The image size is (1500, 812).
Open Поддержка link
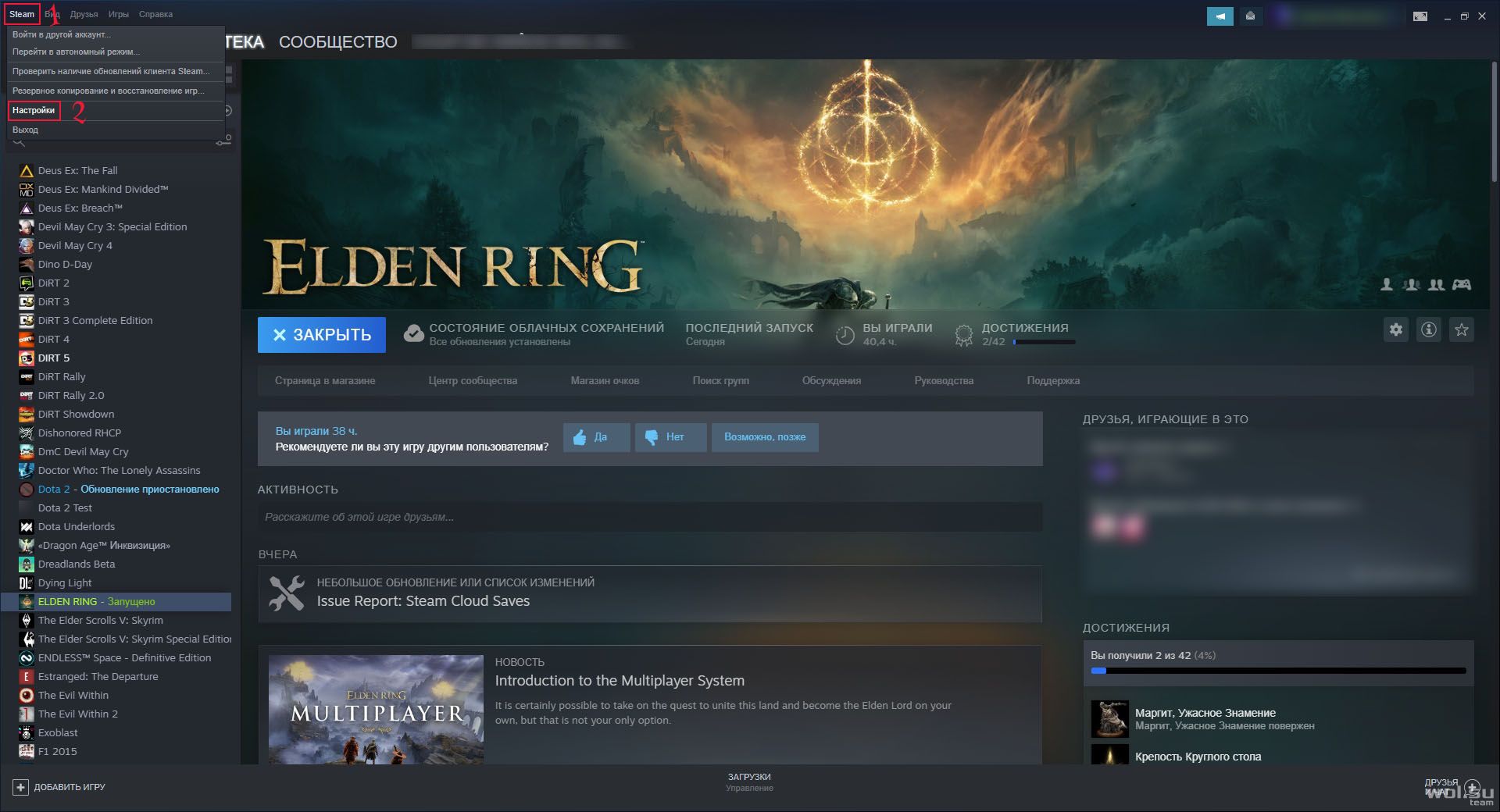point(1053,381)
